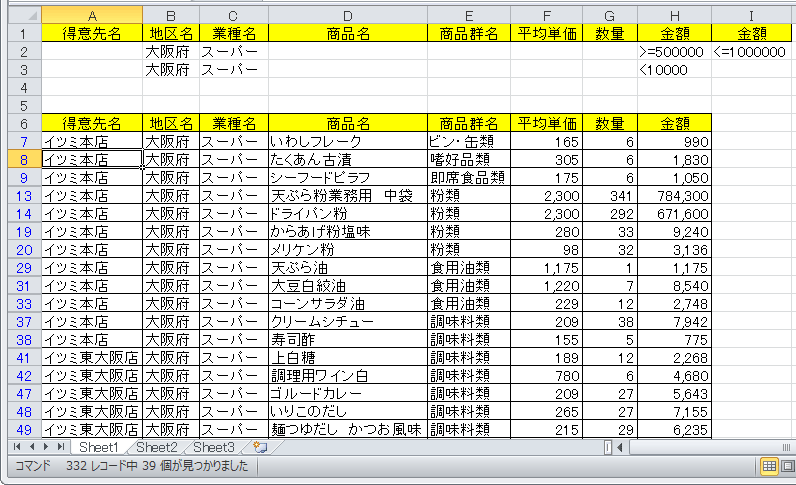Select the Sheet1 tab

99,447
